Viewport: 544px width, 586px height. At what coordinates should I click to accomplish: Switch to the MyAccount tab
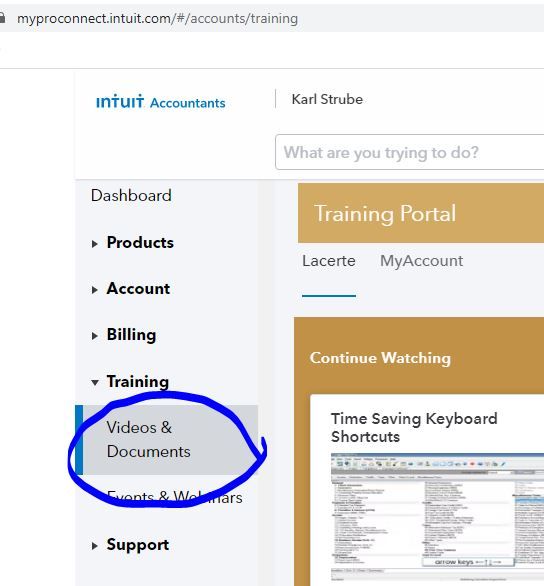(421, 261)
